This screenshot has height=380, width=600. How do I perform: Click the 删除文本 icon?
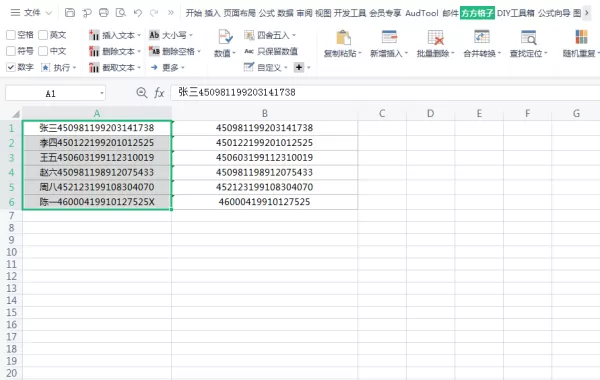point(94,51)
